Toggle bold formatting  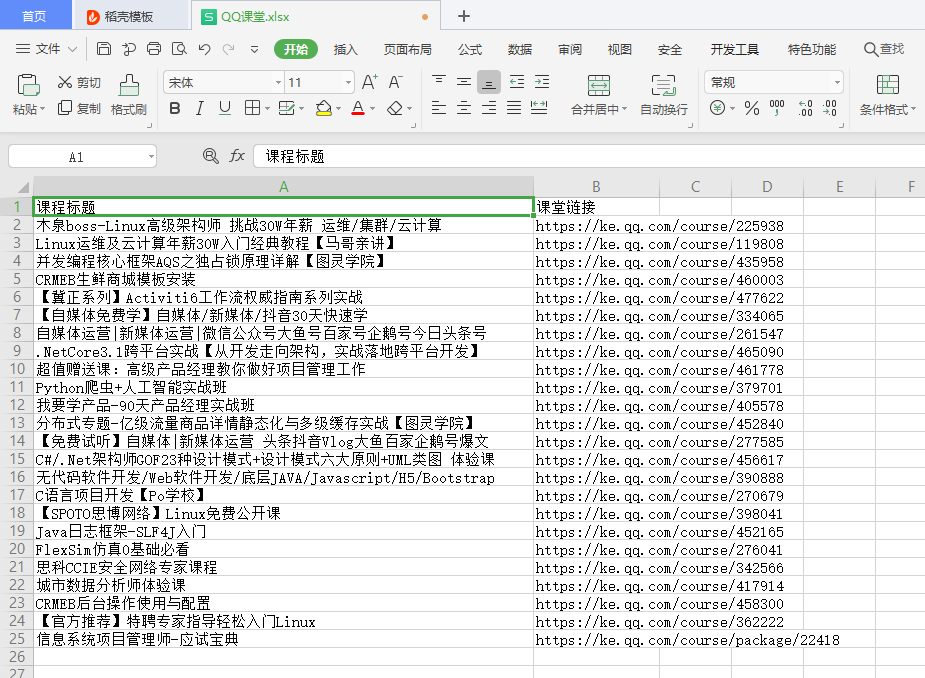coord(175,108)
